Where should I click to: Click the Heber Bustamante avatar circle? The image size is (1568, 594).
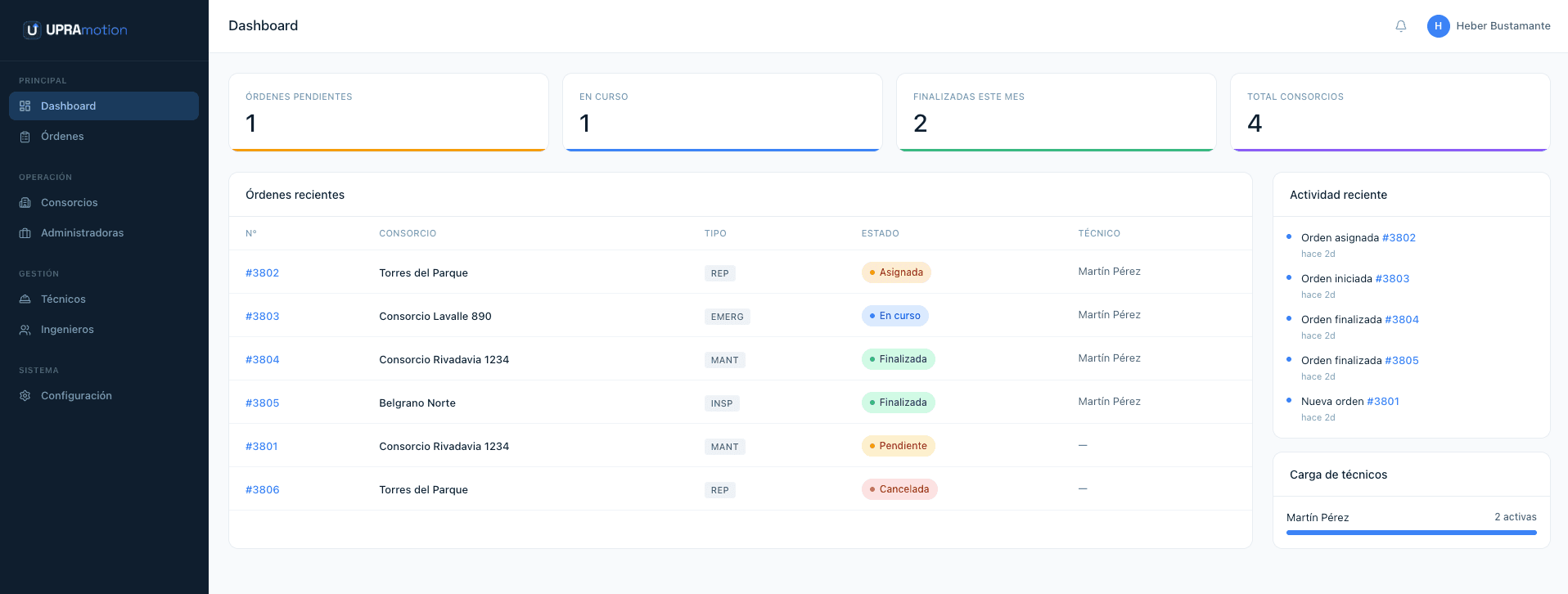1438,26
